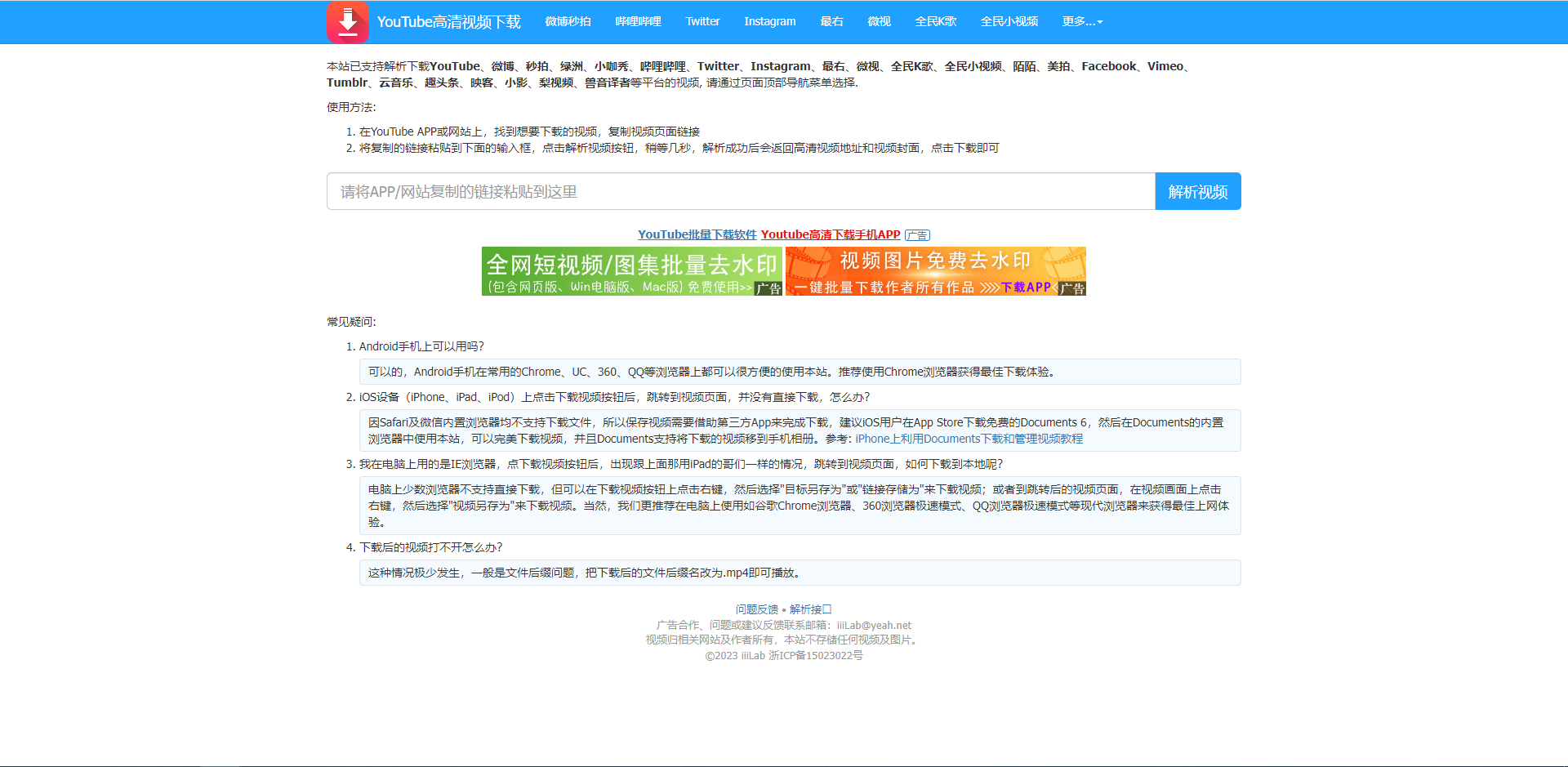Click the red download logo icon
The width and height of the screenshot is (1568, 767).
click(348, 22)
